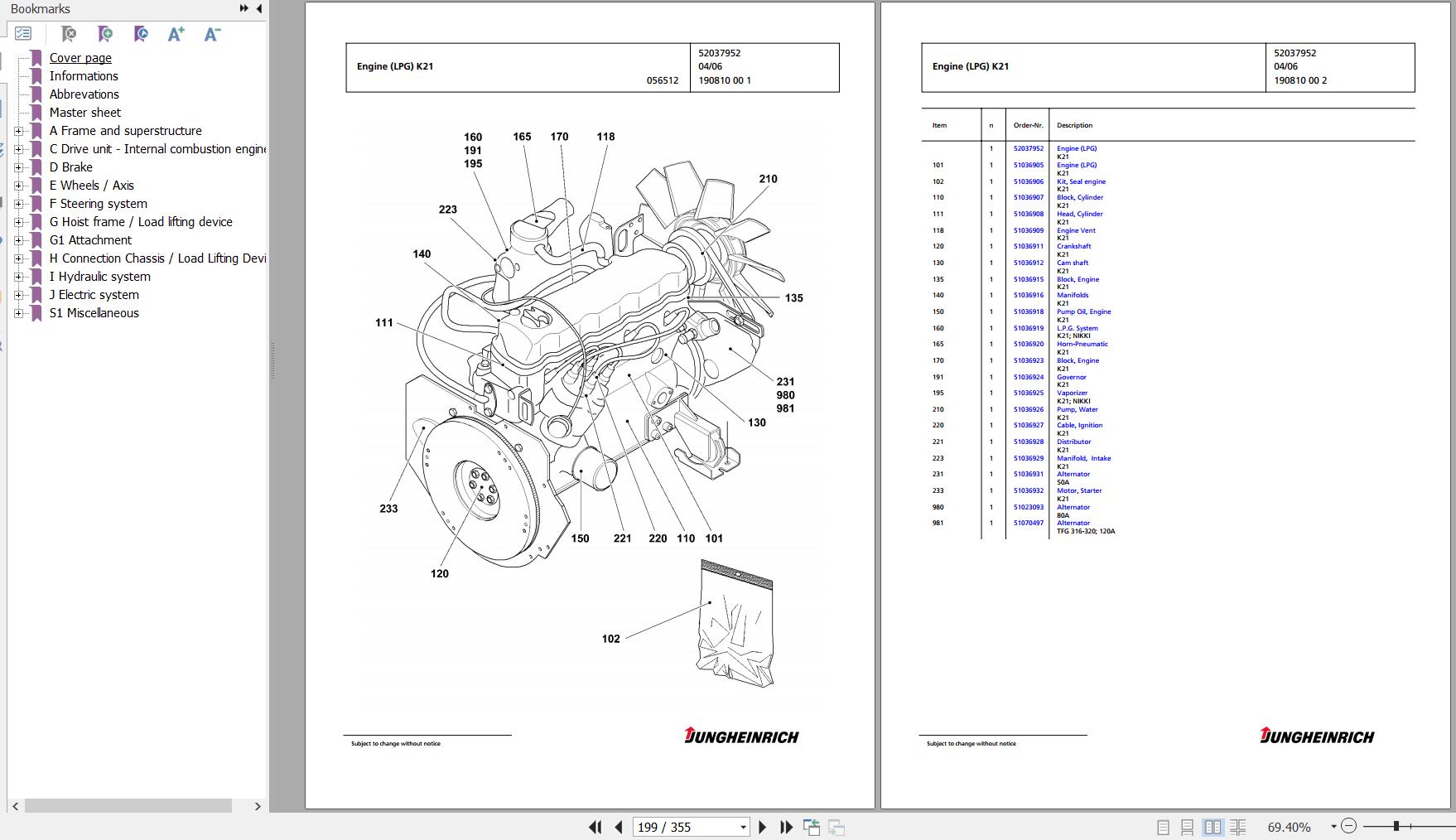Toggle two-page facing layout
The width and height of the screenshot is (1456, 840).
pos(1213,827)
